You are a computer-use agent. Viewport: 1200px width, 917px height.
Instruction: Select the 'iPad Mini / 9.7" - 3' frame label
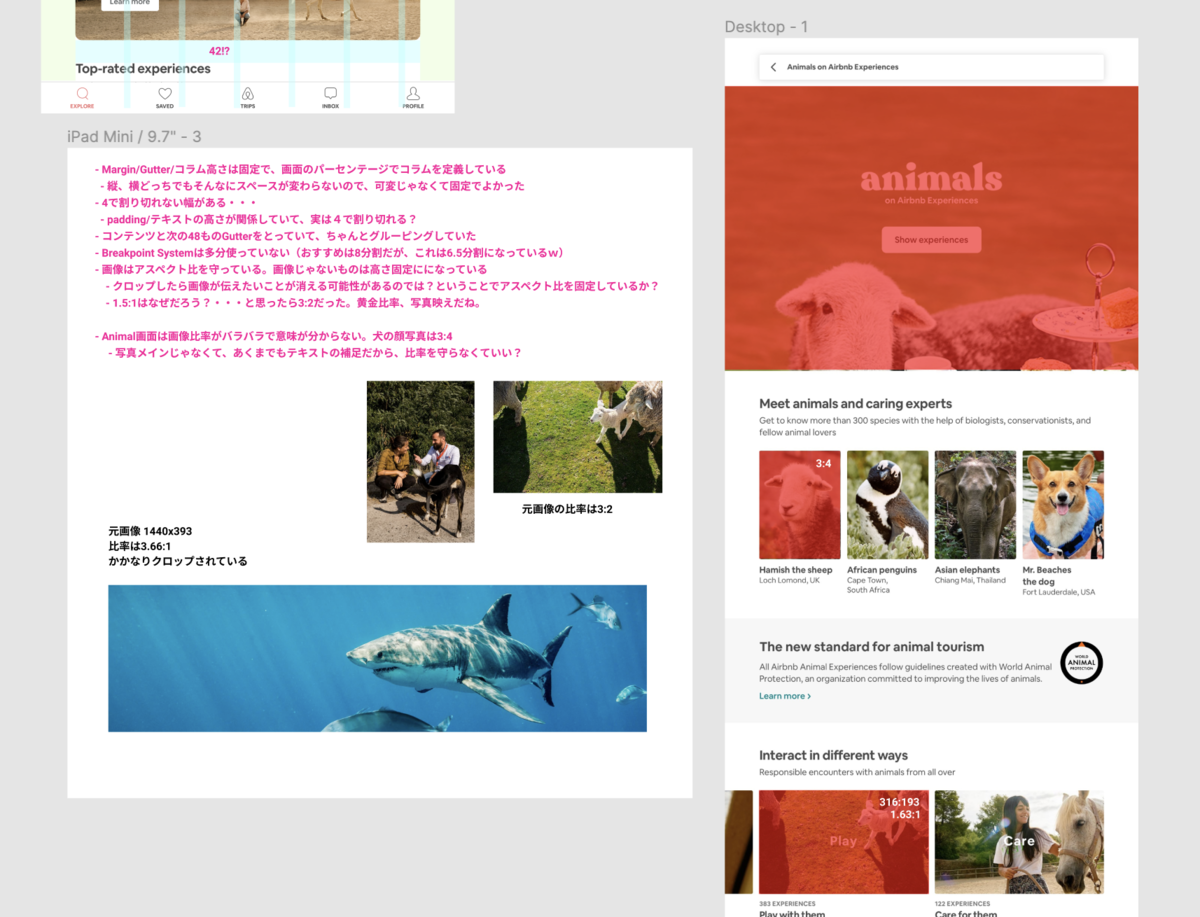[134, 136]
